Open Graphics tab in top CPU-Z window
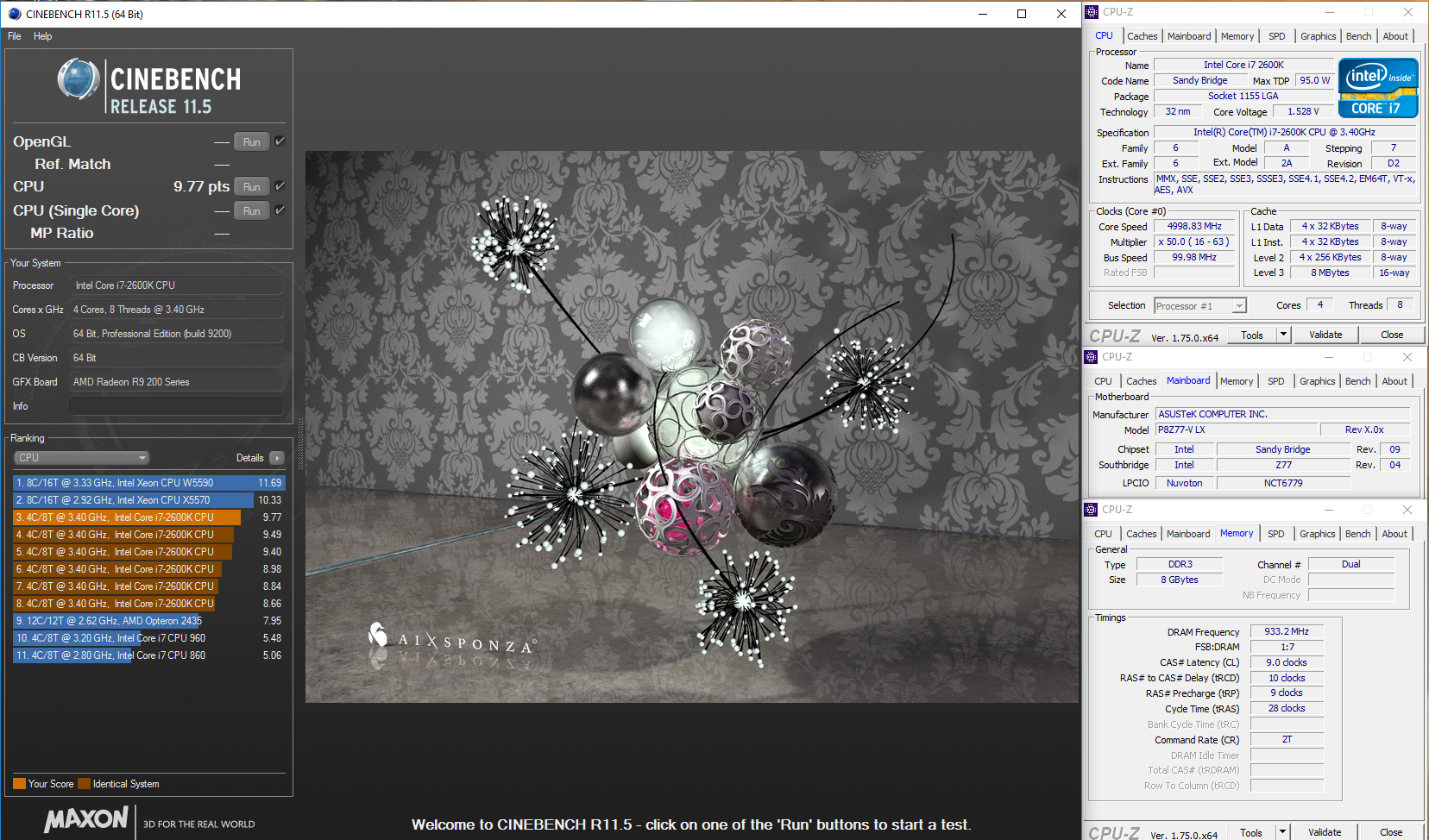The height and width of the screenshot is (840, 1429). [1319, 36]
